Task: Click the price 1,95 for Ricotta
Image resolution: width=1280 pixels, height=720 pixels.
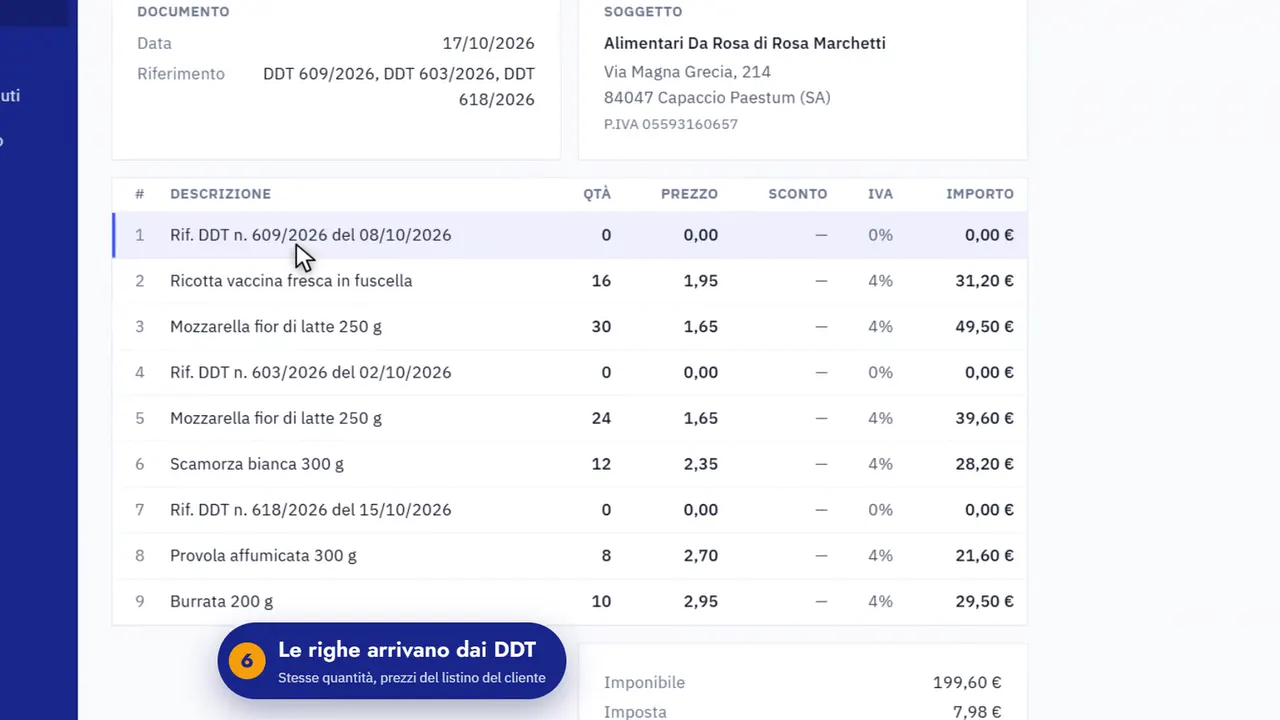Action: coord(701,281)
